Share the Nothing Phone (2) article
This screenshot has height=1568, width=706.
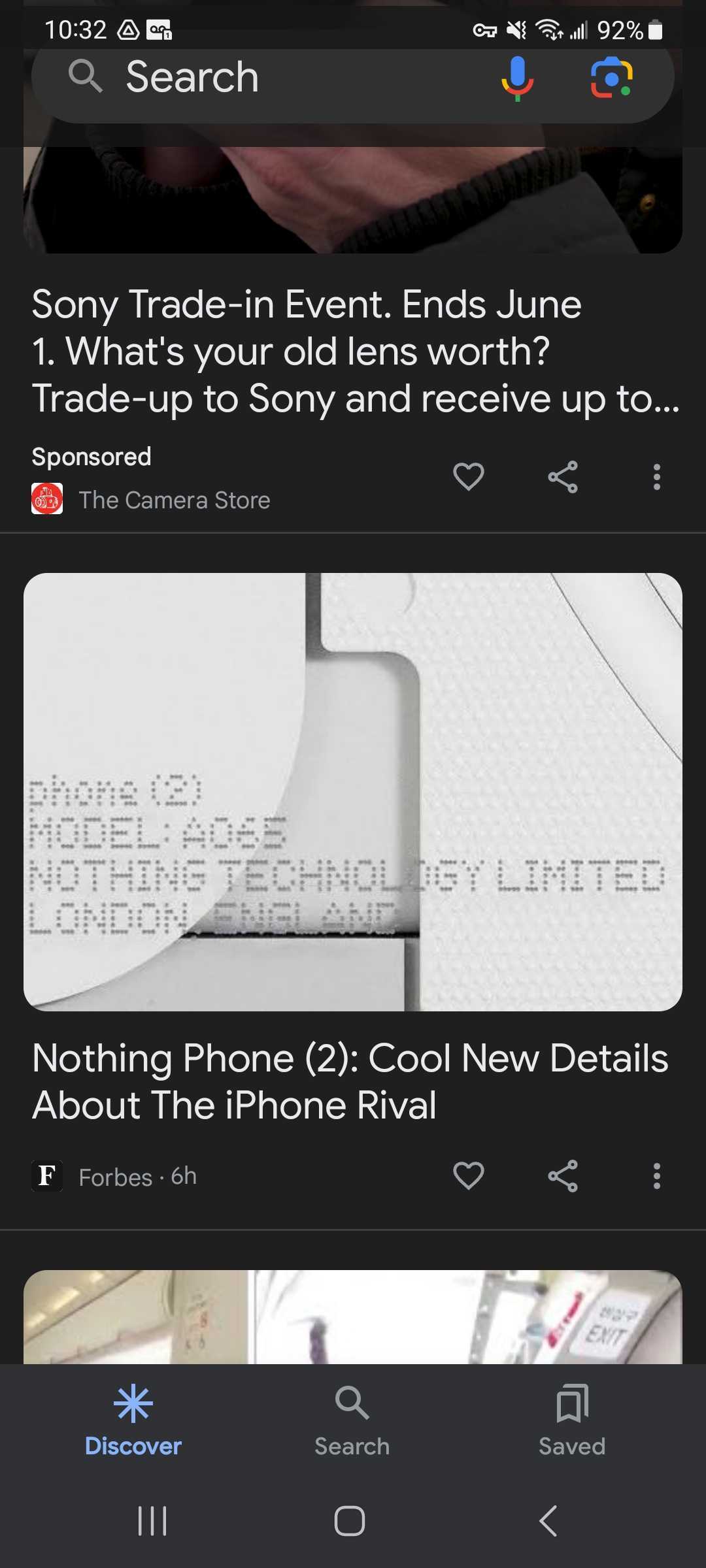[x=563, y=1176]
